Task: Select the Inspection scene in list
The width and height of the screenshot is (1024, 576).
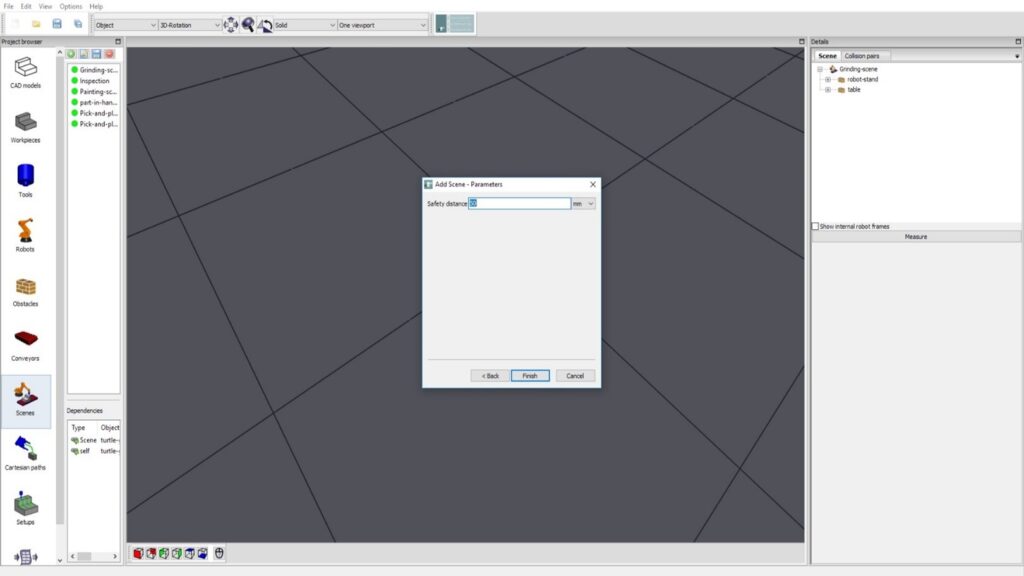Action: coord(94,81)
